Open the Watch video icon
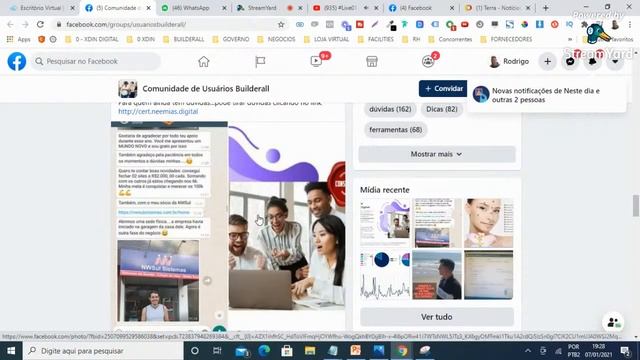 pyautogui.click(x=316, y=61)
